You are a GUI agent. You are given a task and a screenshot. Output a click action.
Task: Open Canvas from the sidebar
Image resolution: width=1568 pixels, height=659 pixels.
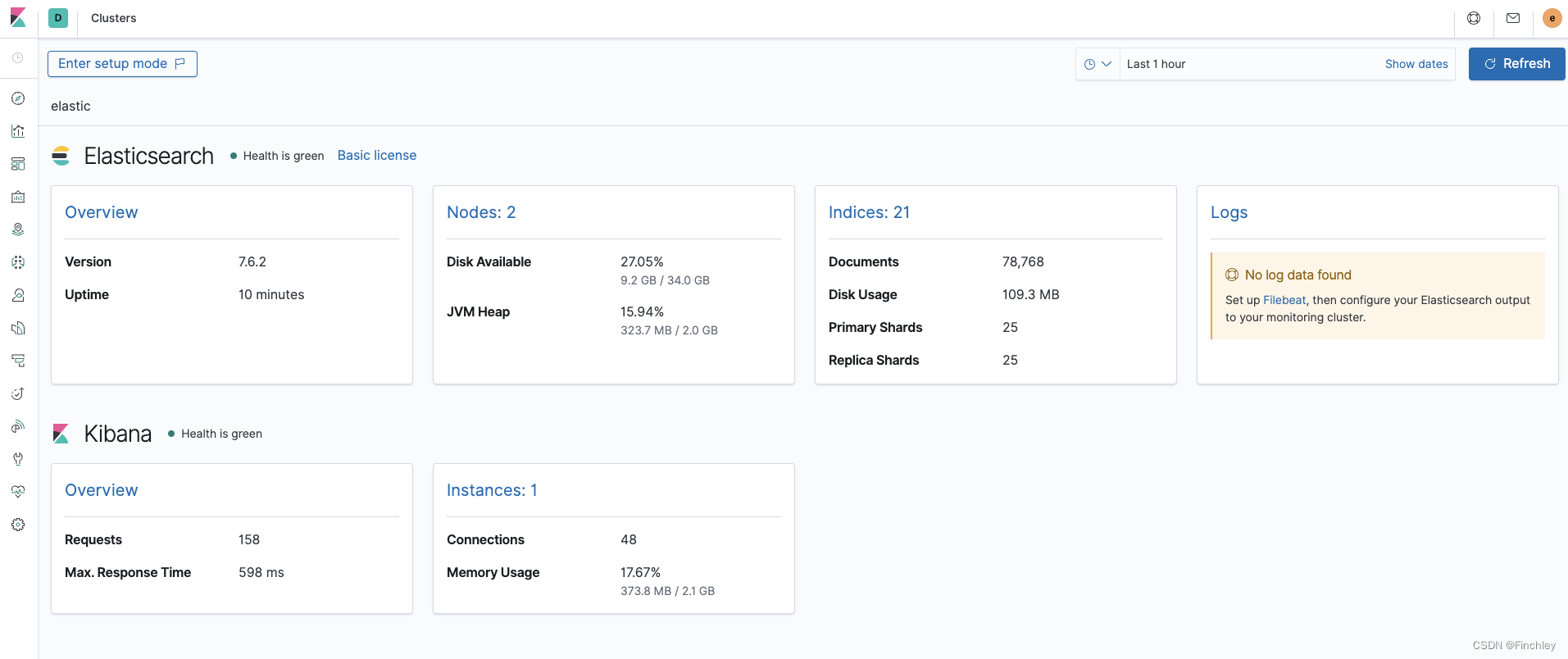coord(18,197)
